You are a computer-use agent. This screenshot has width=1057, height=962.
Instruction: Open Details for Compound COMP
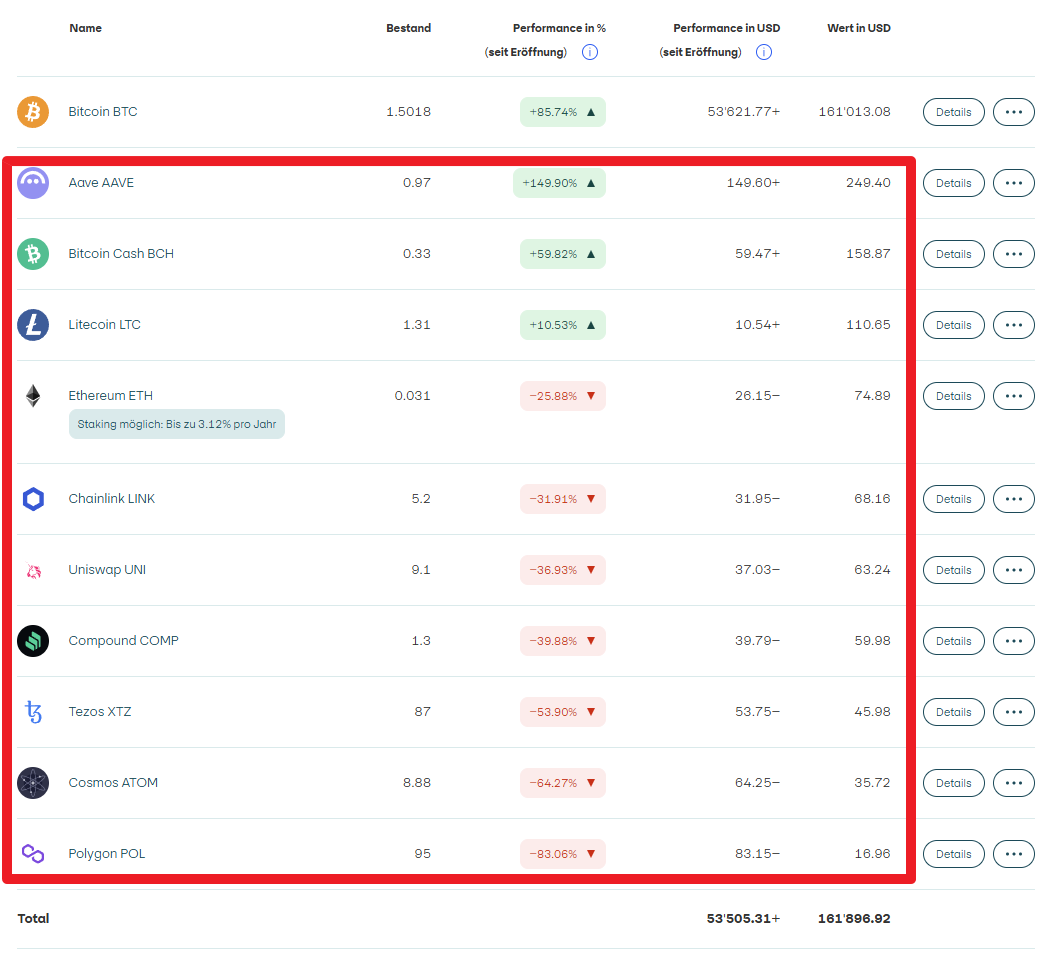[954, 641]
